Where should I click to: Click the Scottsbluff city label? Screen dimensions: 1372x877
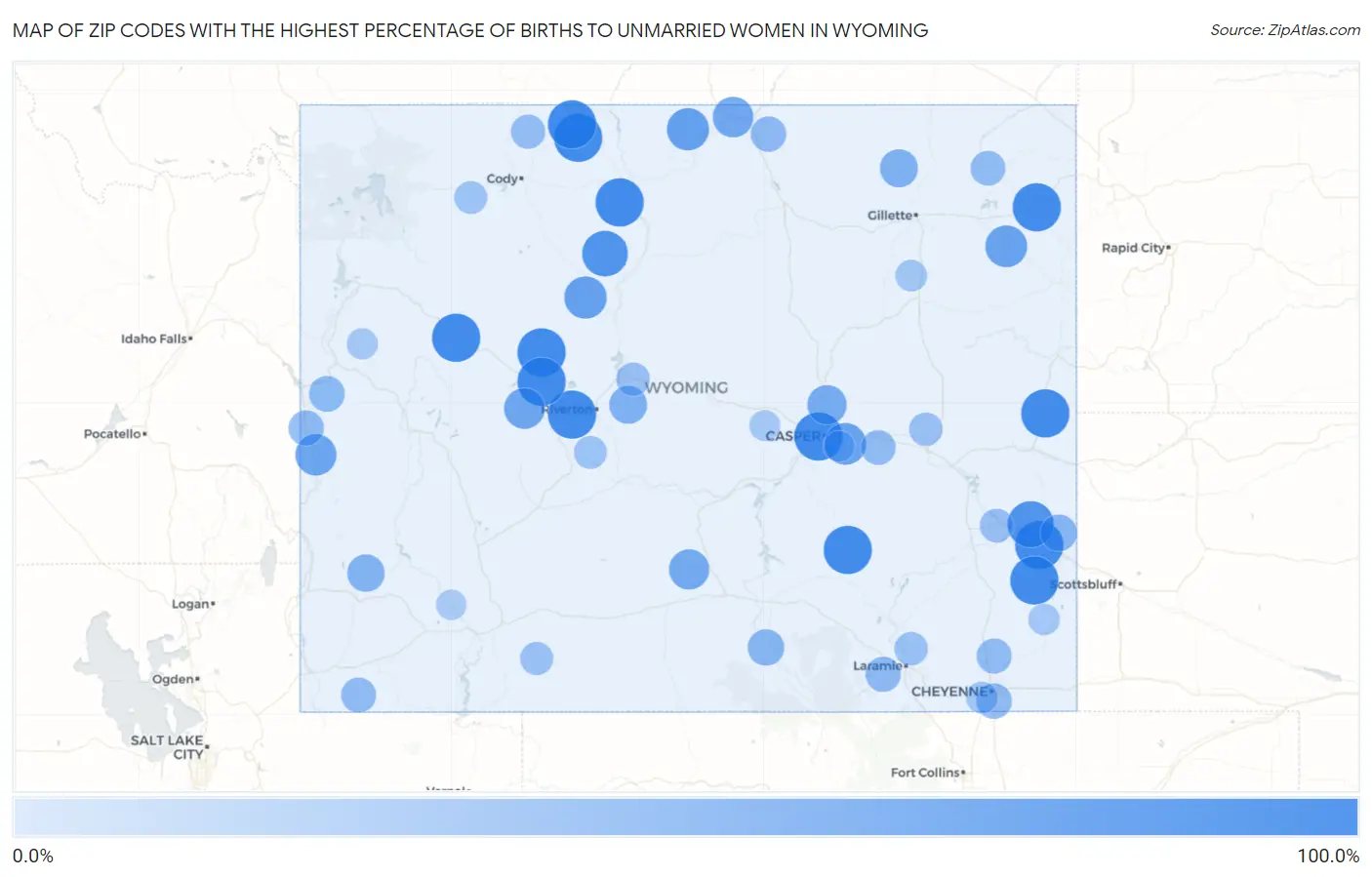1086,584
